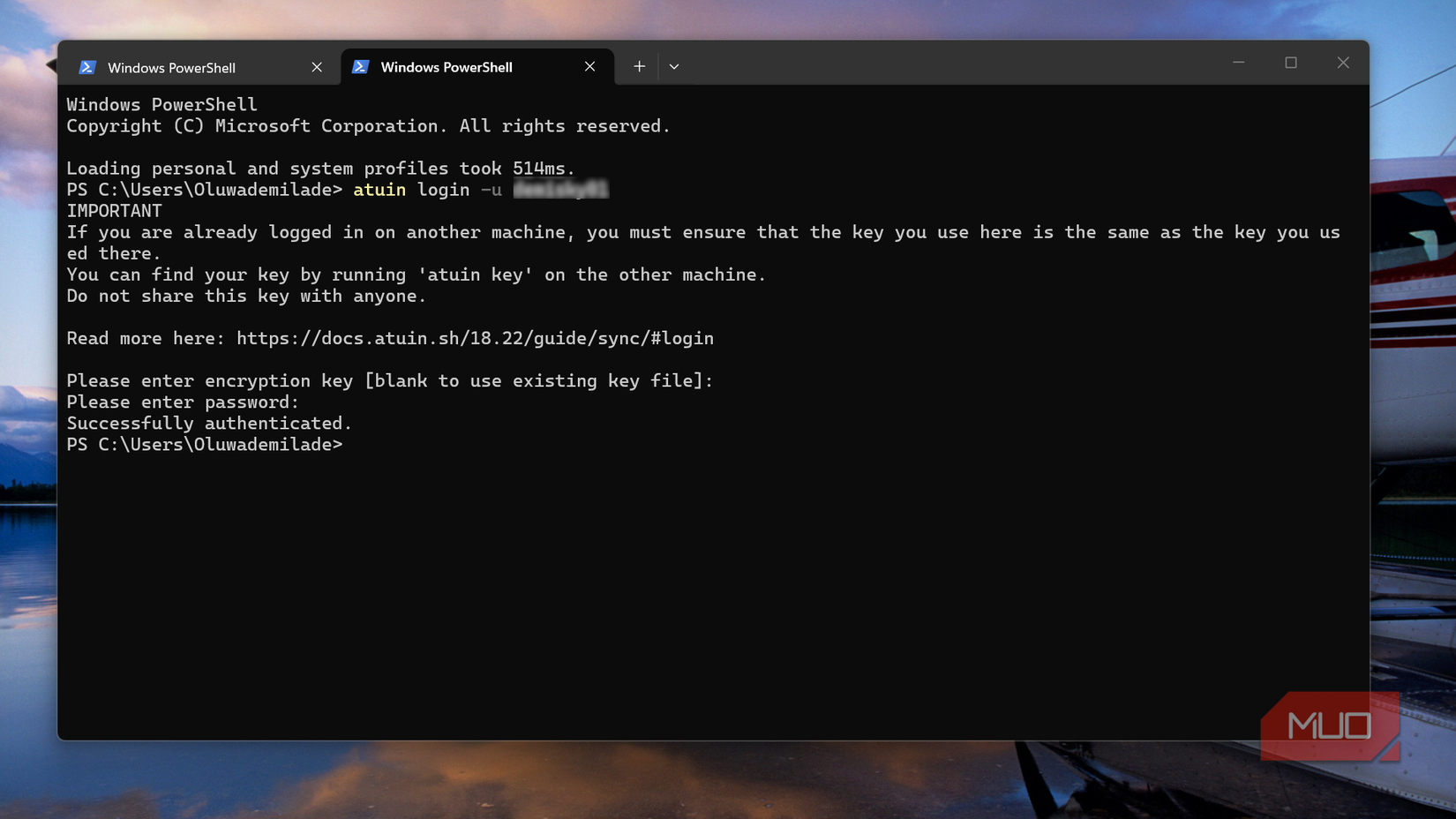This screenshot has height=819, width=1456.
Task: Click the 'atuin' command text
Action: 379,190
